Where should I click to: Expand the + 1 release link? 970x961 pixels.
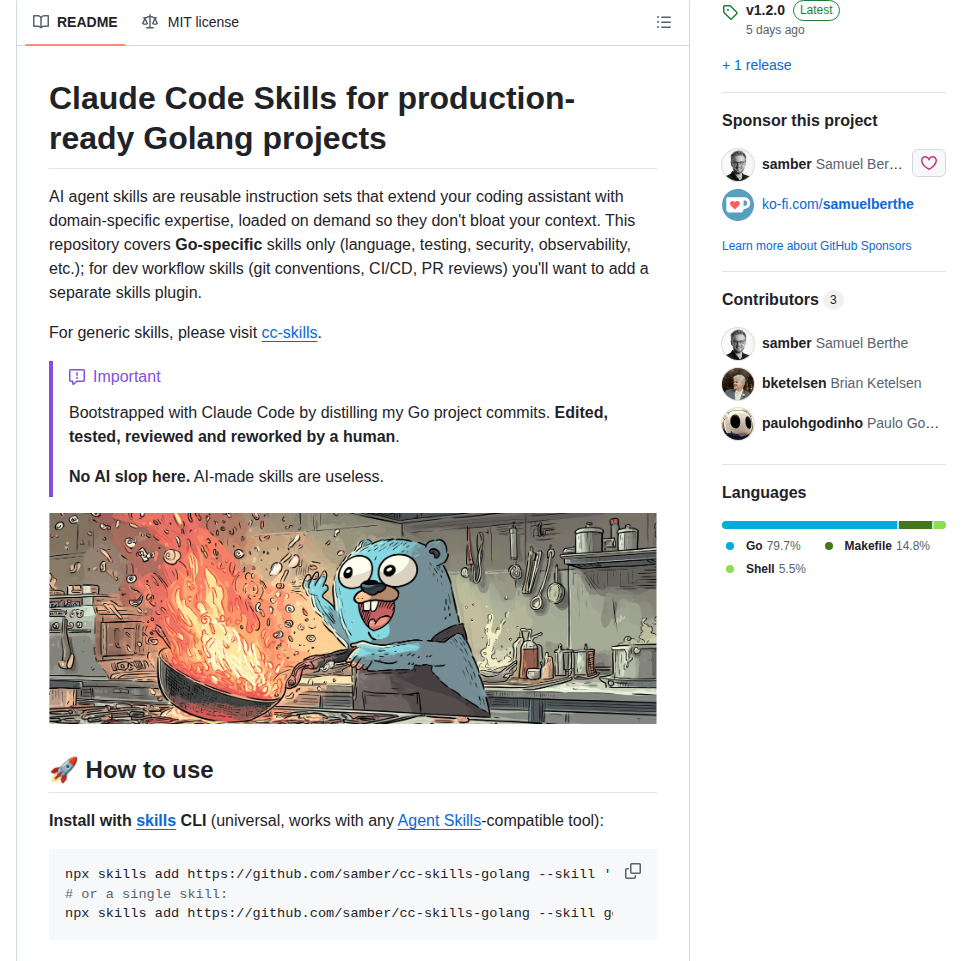(x=756, y=65)
